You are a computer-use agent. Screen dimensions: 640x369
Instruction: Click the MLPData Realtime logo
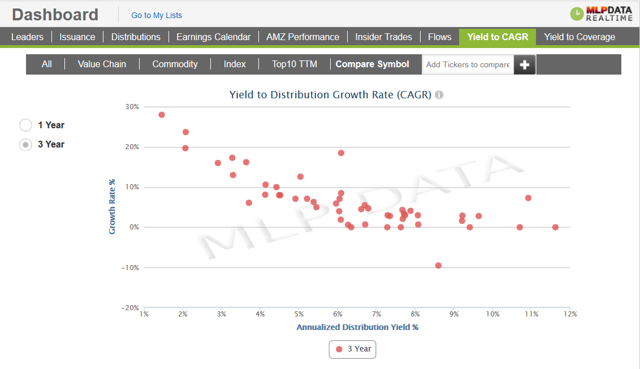601,14
